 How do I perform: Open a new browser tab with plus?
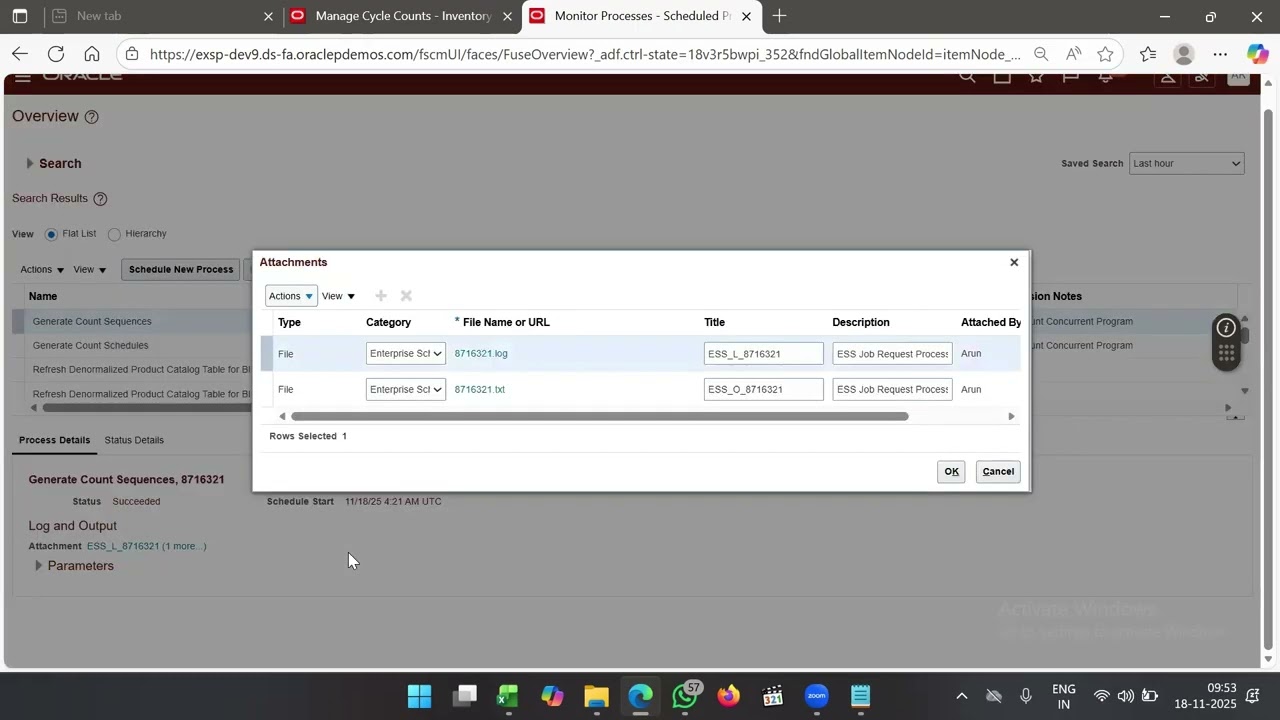point(779,16)
